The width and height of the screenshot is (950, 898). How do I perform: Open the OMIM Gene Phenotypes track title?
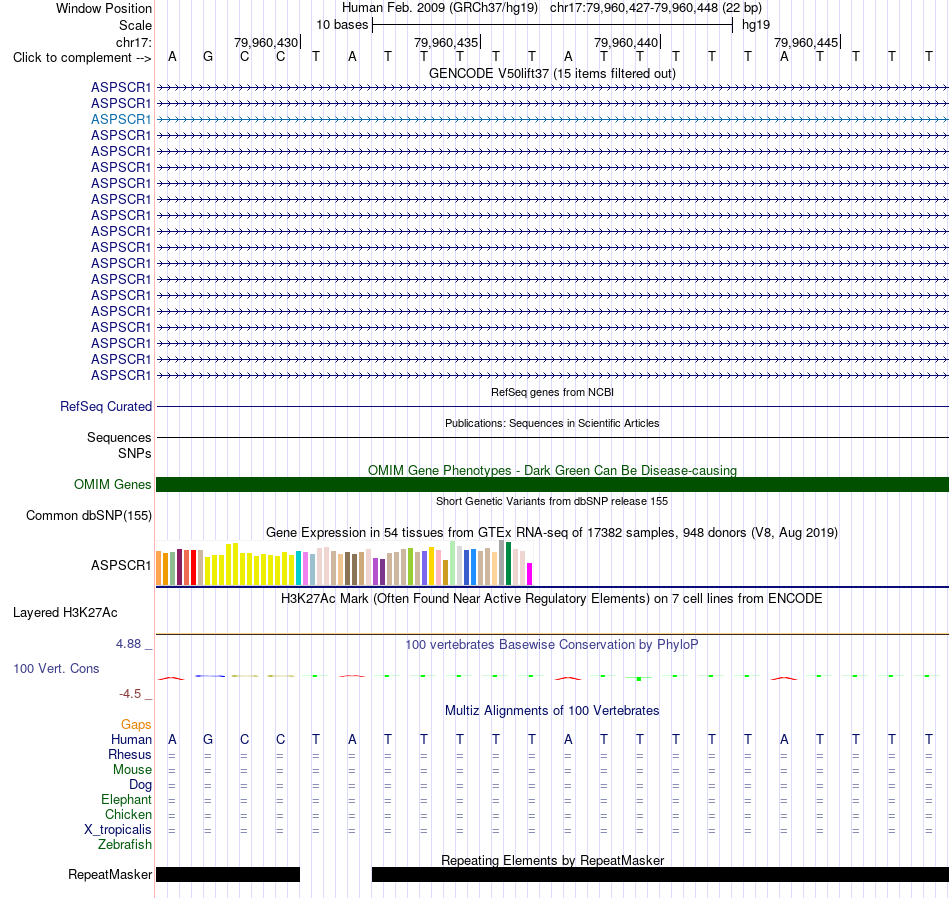click(x=552, y=470)
